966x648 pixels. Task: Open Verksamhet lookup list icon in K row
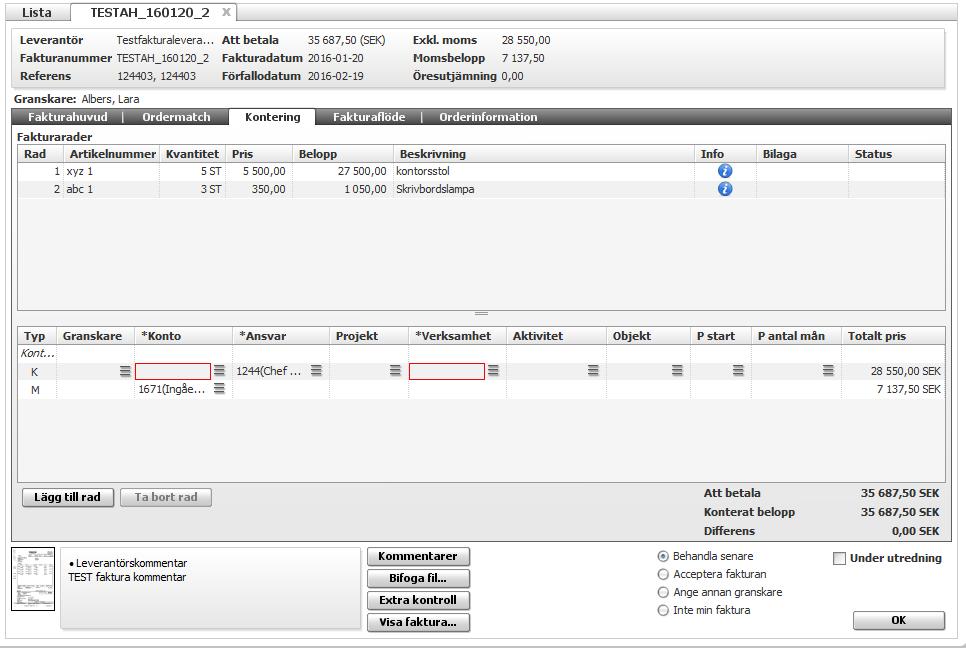pyautogui.click(x=493, y=371)
